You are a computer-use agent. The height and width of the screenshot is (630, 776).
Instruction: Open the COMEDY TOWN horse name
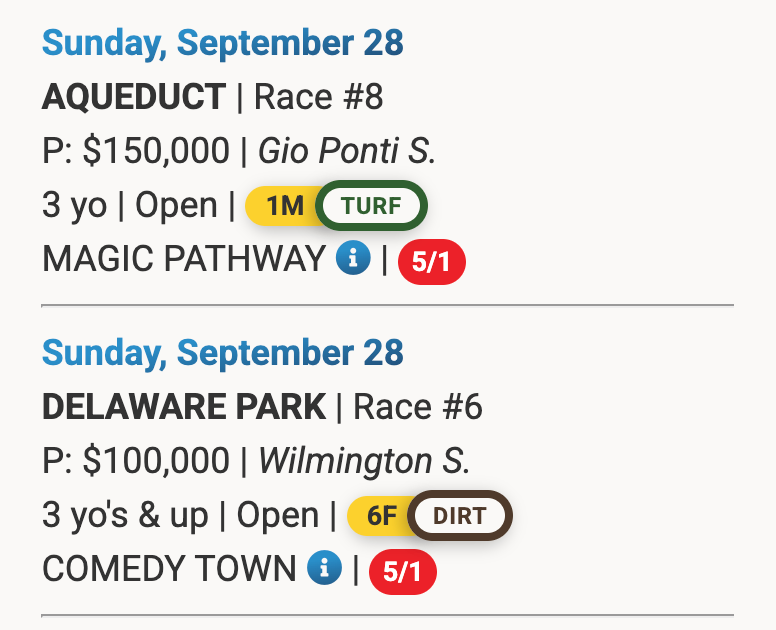click(169, 569)
